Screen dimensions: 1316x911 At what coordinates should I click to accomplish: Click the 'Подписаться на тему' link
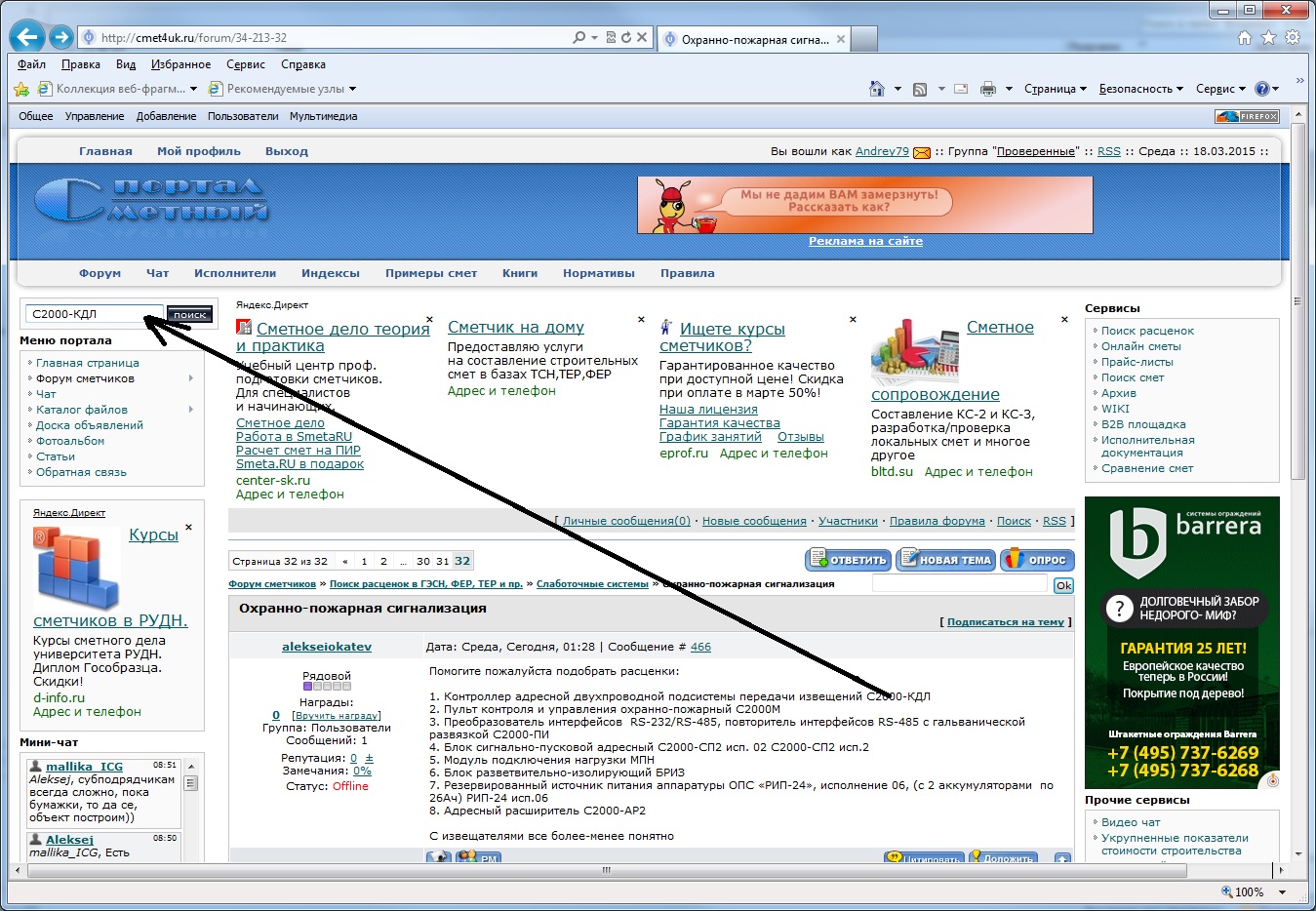point(1006,622)
